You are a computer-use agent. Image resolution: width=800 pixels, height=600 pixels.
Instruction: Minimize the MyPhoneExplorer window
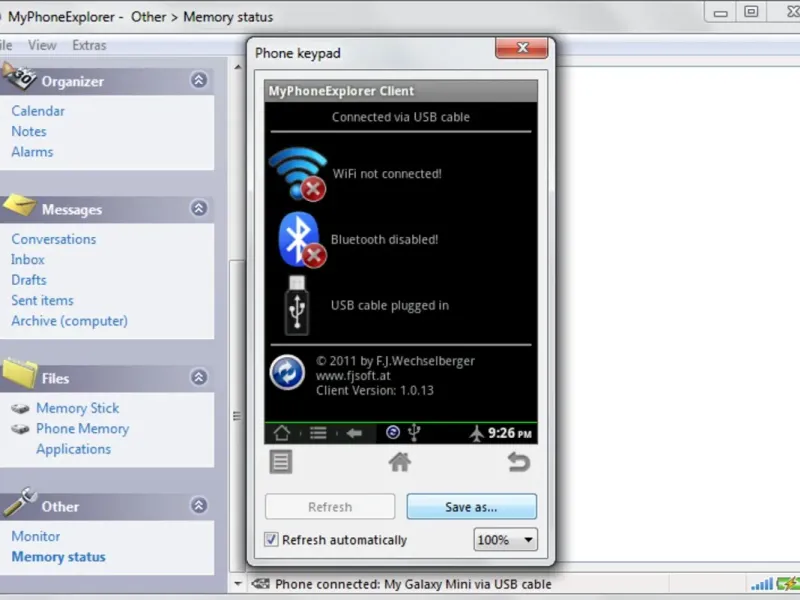click(x=720, y=12)
